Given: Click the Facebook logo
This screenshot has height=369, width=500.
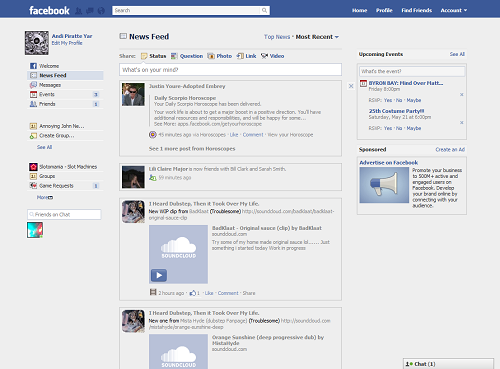Looking at the screenshot, I should pyautogui.click(x=49, y=11).
